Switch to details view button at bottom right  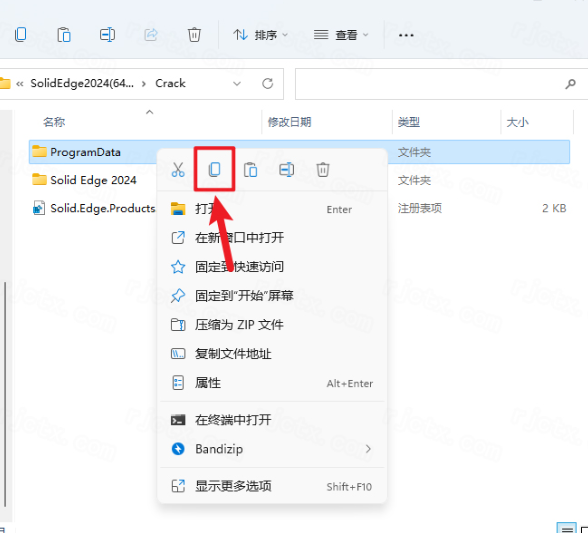tap(566, 528)
